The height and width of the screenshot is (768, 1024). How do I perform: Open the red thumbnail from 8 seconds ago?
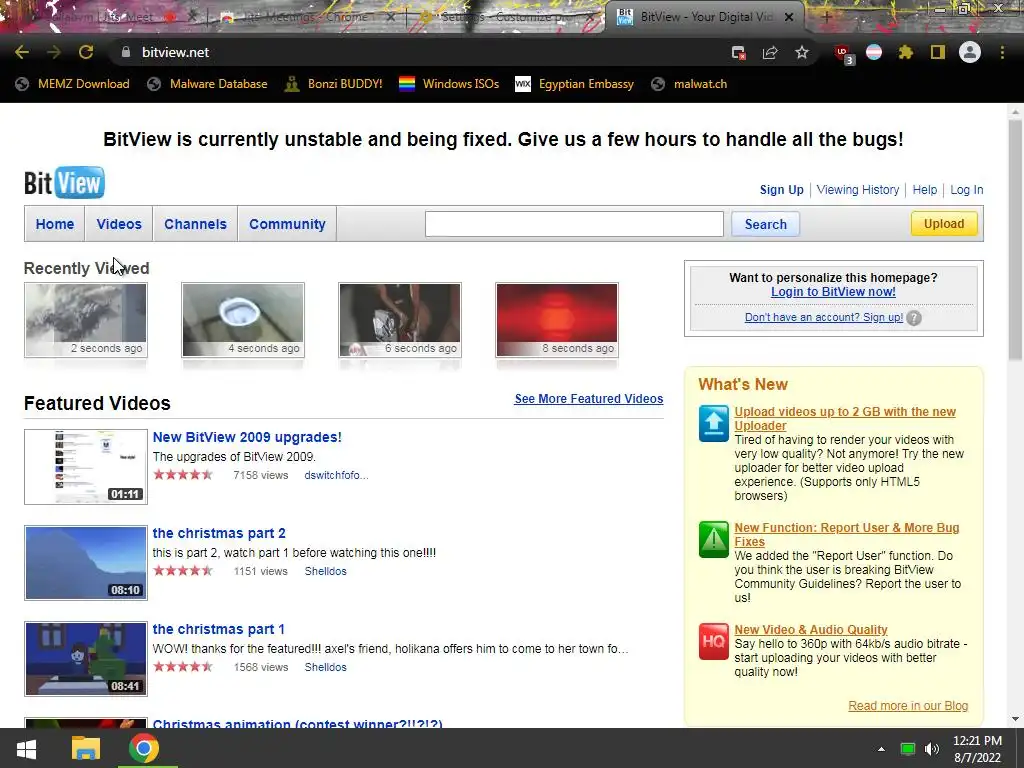pos(557,320)
